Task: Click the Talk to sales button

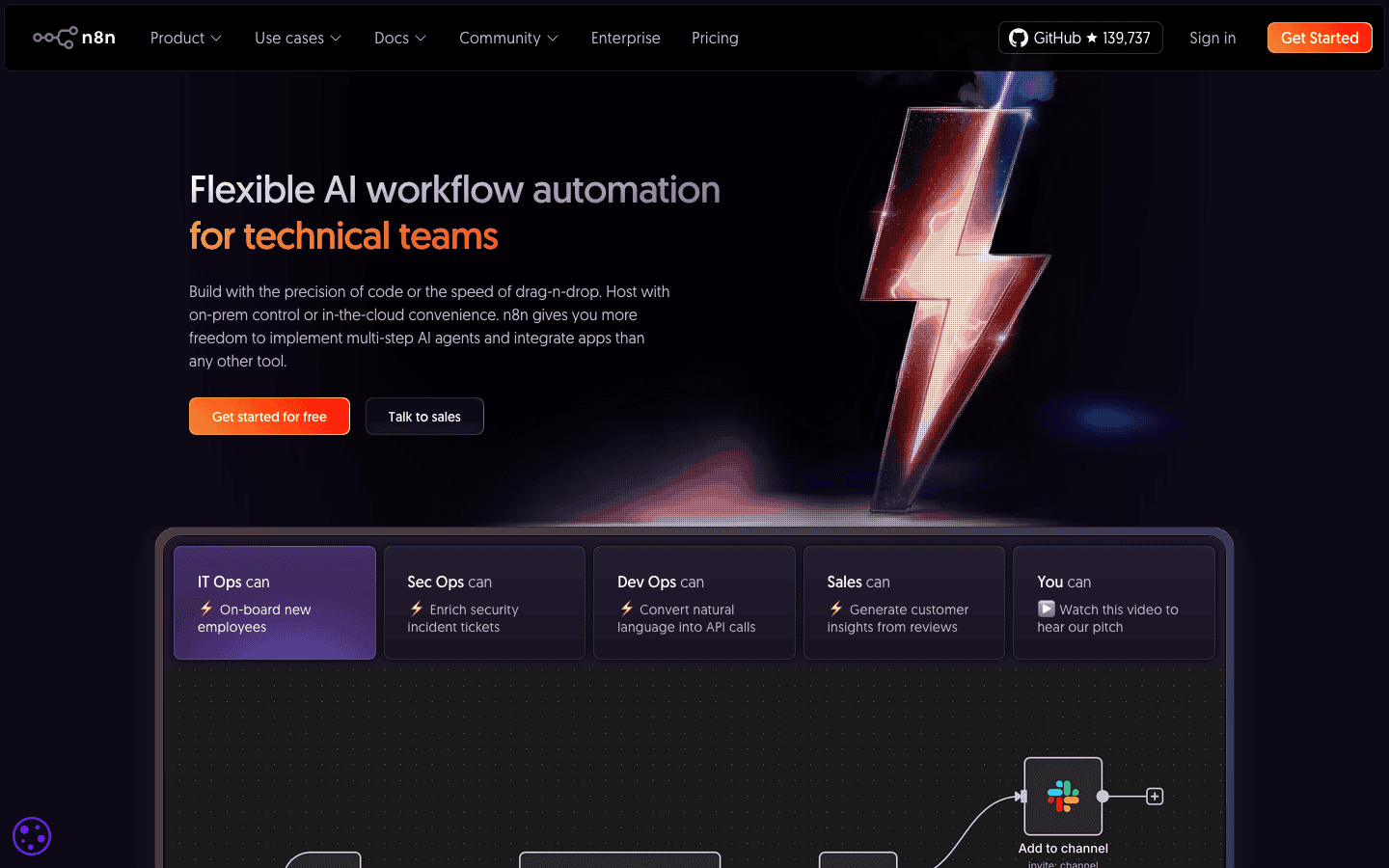Action: pyautogui.click(x=424, y=417)
